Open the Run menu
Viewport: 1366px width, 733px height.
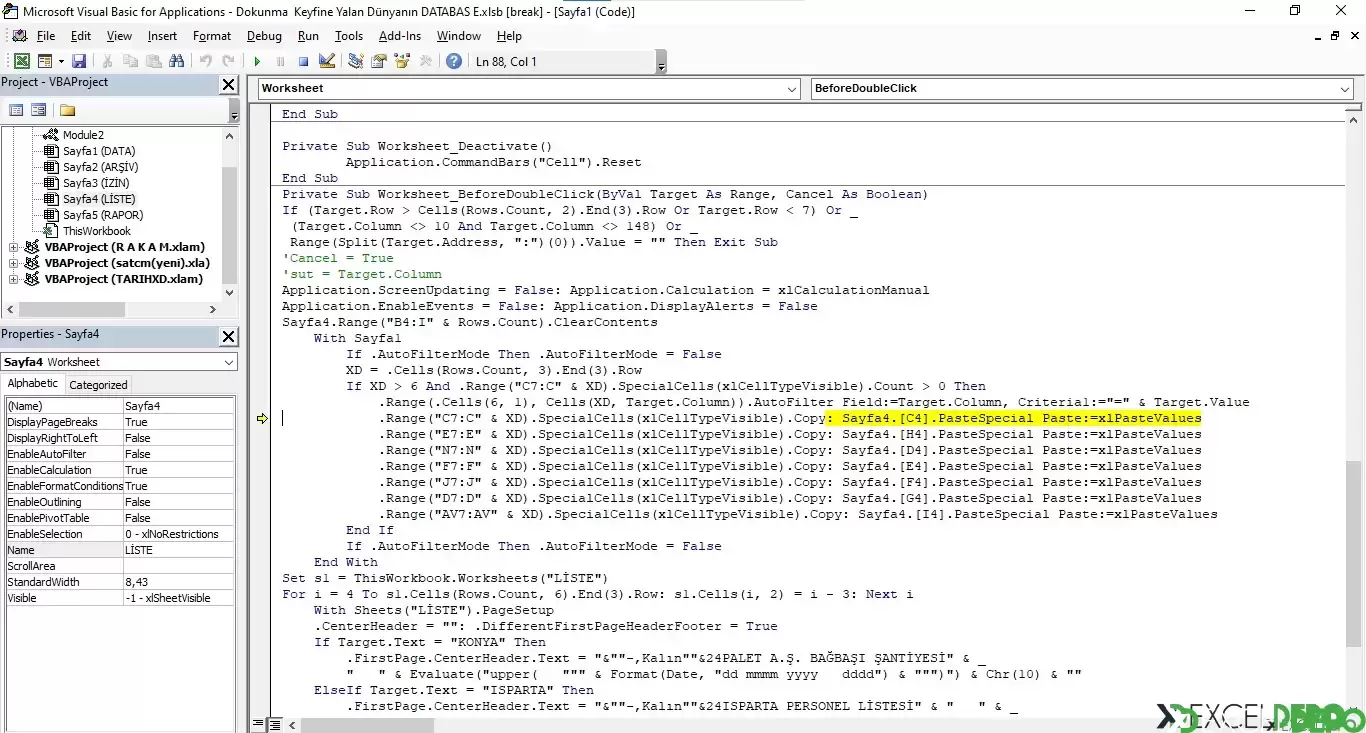pyautogui.click(x=308, y=36)
